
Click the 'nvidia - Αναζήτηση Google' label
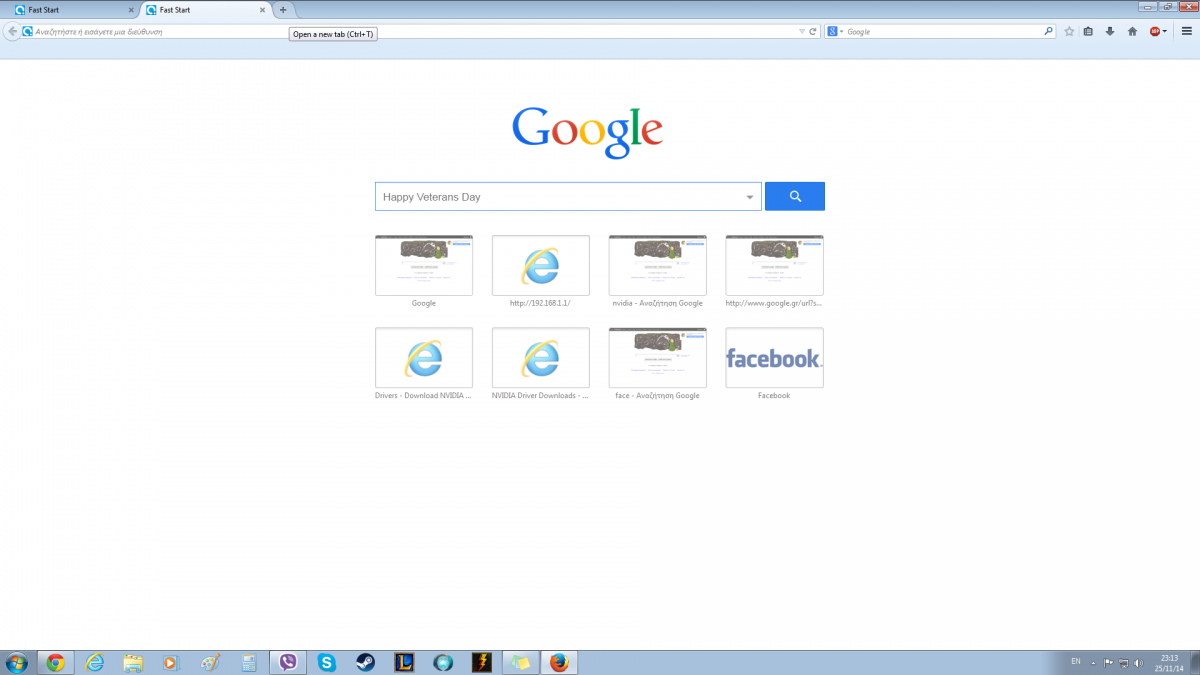click(658, 303)
